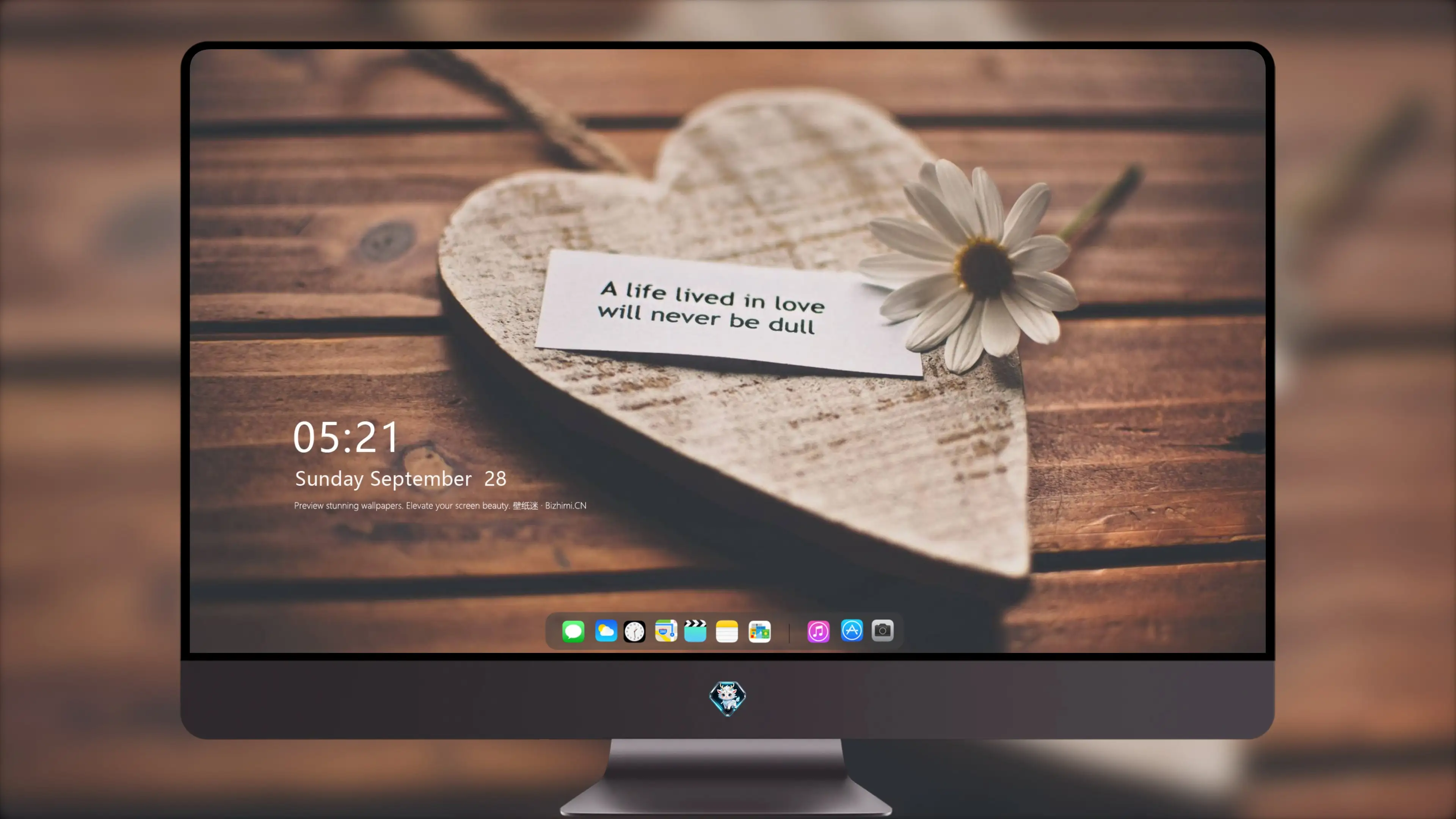Open the Maps app in the dock
The height and width of the screenshot is (819, 1456).
tap(666, 631)
